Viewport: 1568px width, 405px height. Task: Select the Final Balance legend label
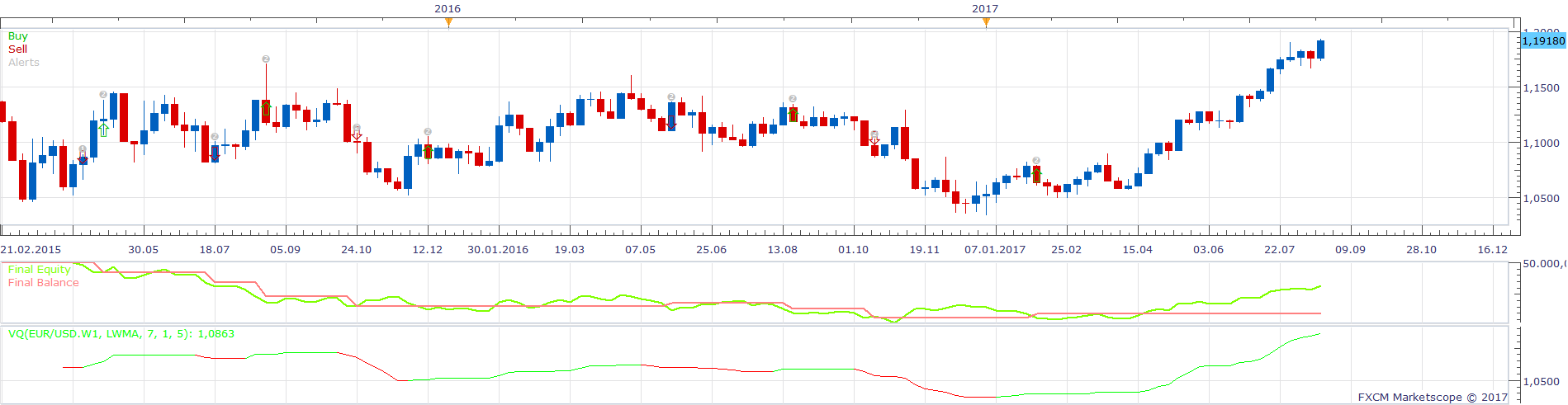click(x=44, y=283)
